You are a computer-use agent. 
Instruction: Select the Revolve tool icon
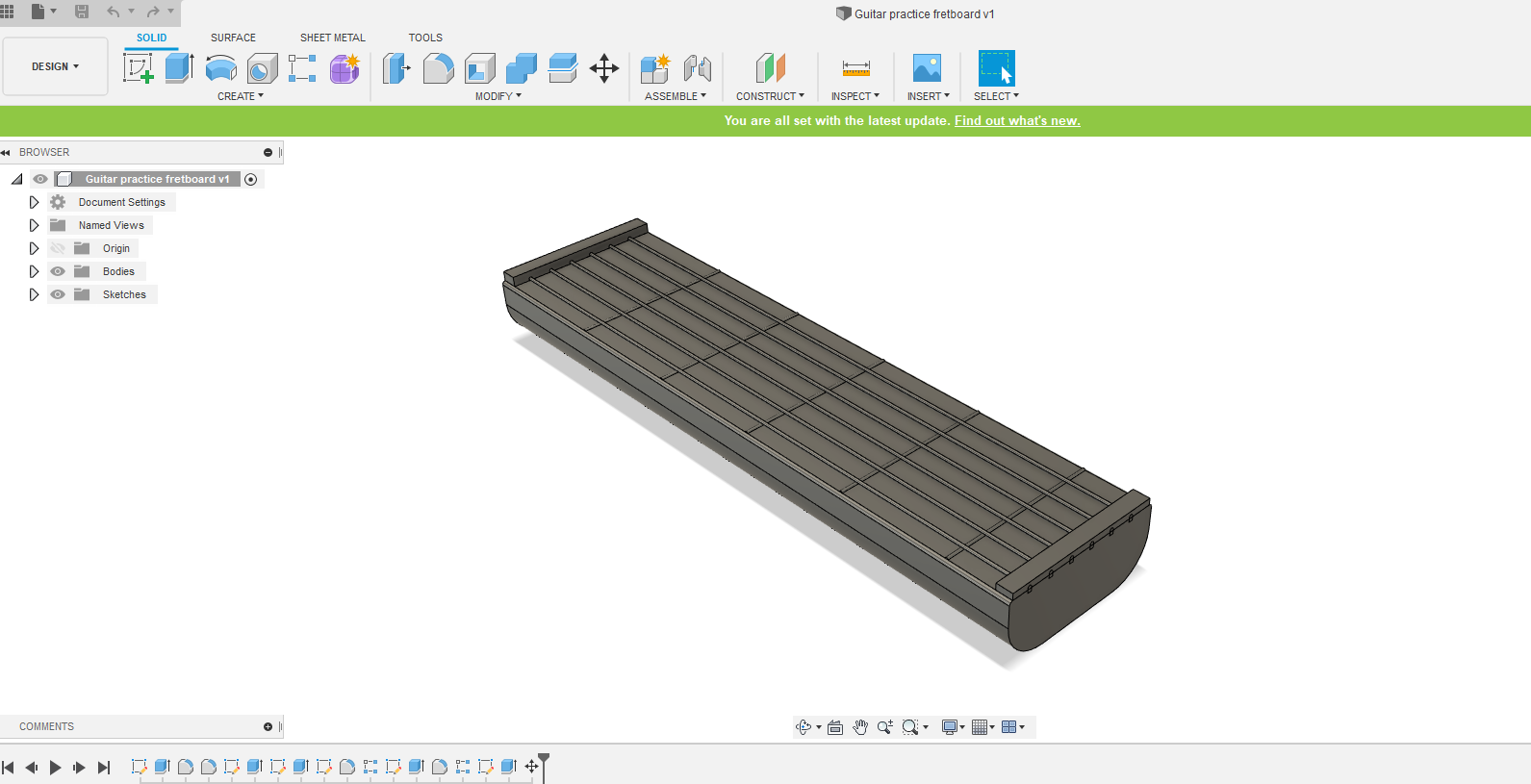point(221,68)
